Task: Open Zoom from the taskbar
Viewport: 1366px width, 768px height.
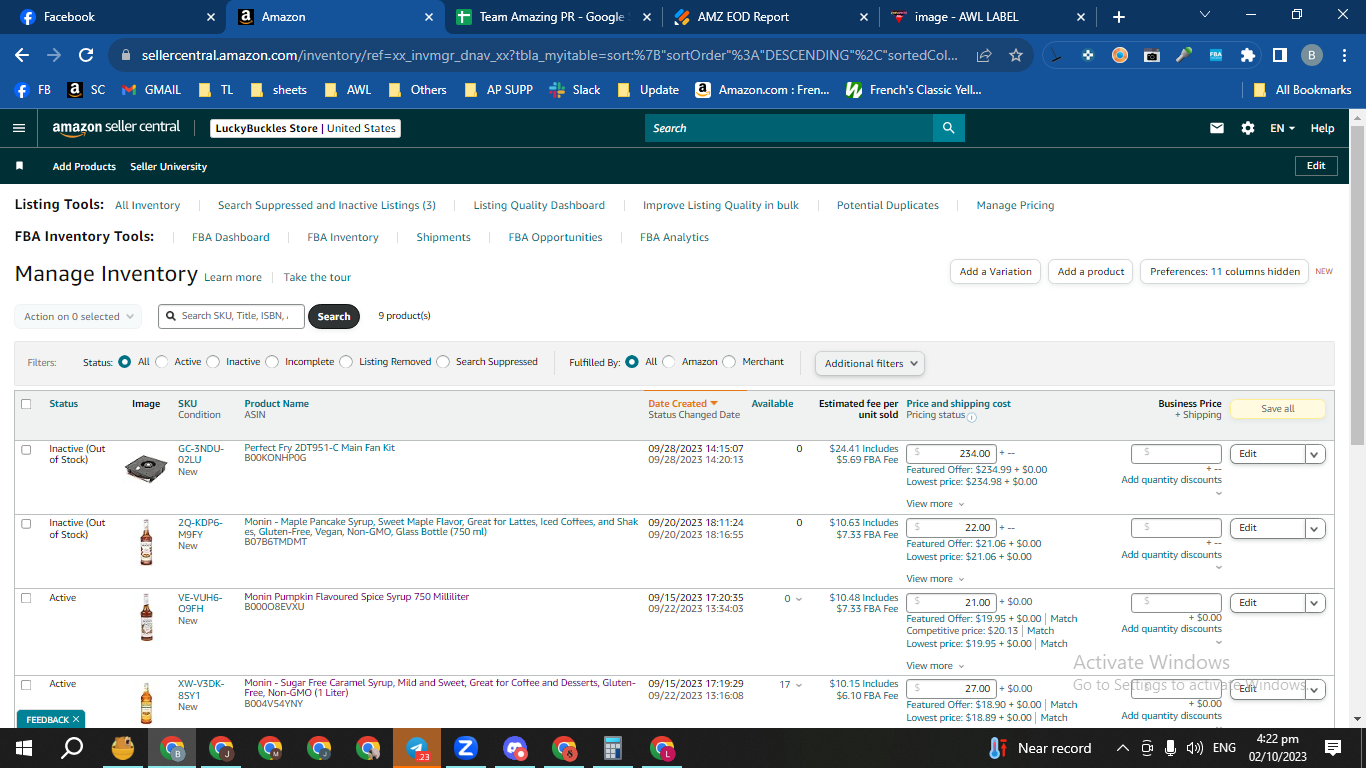Action: [465, 748]
